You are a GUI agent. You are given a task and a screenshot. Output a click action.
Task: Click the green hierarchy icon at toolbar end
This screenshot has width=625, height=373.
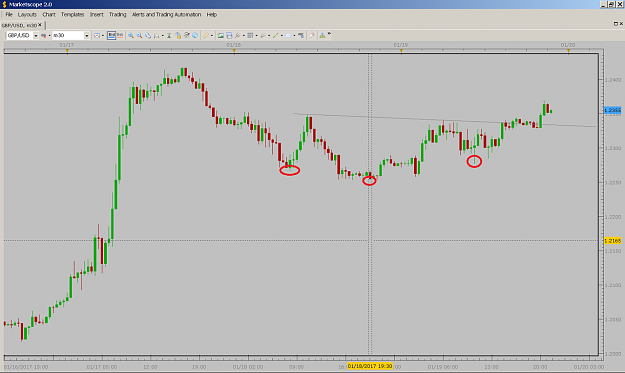pyautogui.click(x=322, y=35)
